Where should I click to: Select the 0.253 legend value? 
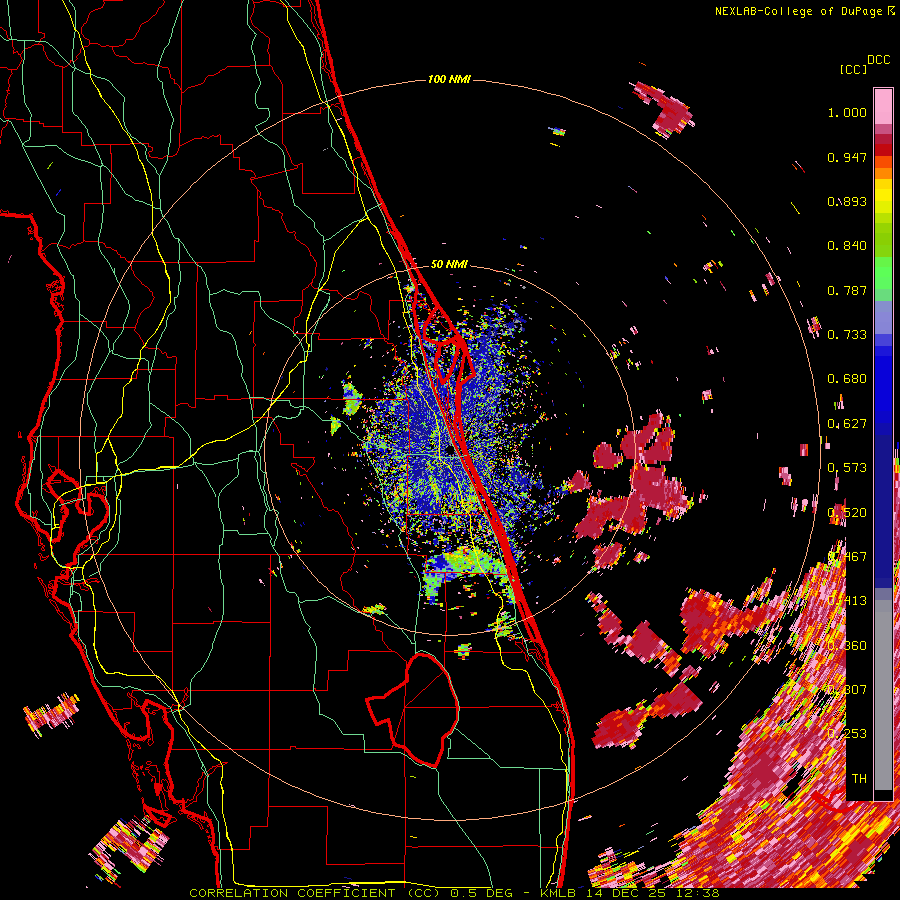[x=847, y=734]
